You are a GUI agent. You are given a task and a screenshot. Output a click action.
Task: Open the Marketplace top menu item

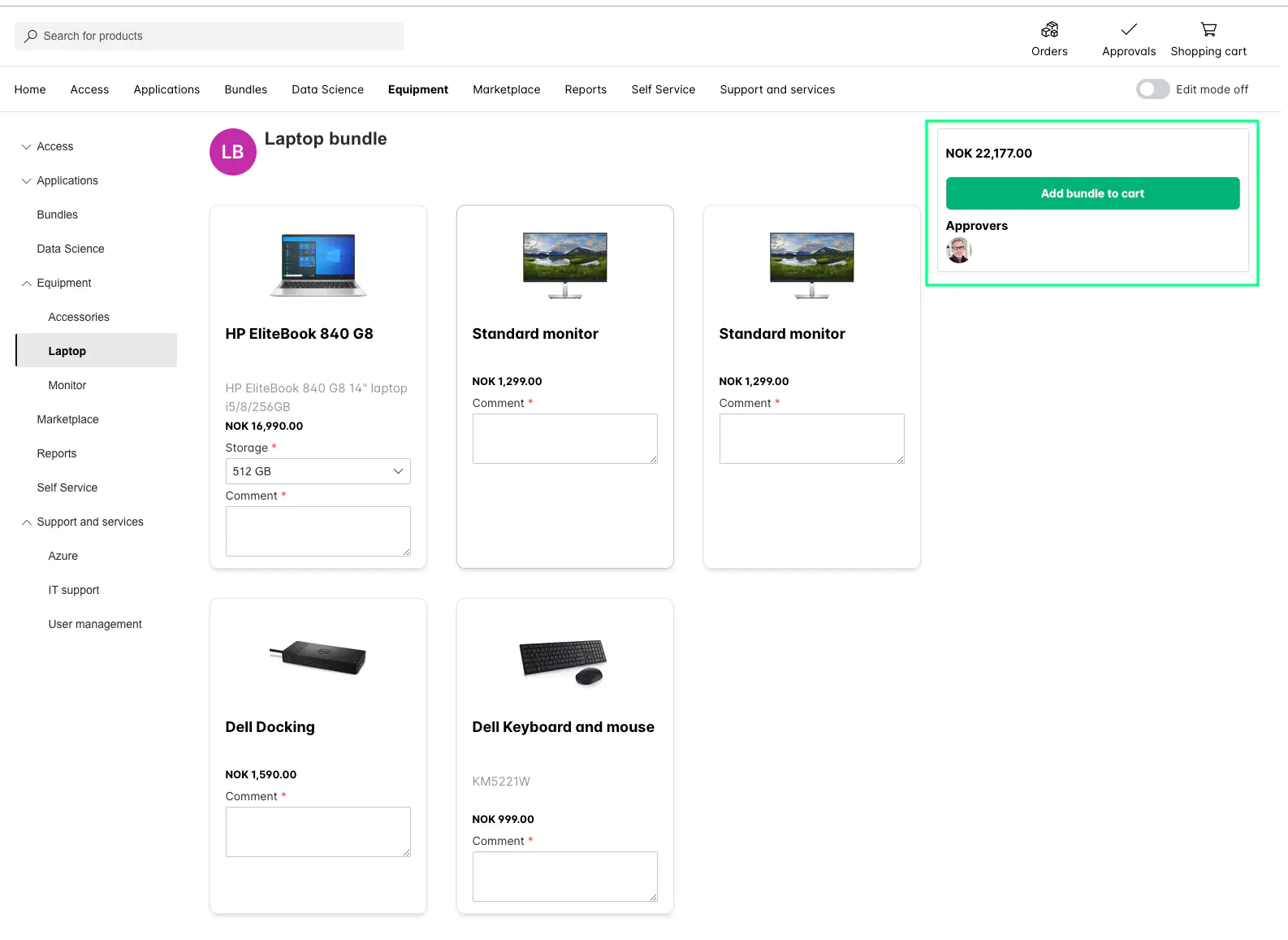pyautogui.click(x=506, y=89)
